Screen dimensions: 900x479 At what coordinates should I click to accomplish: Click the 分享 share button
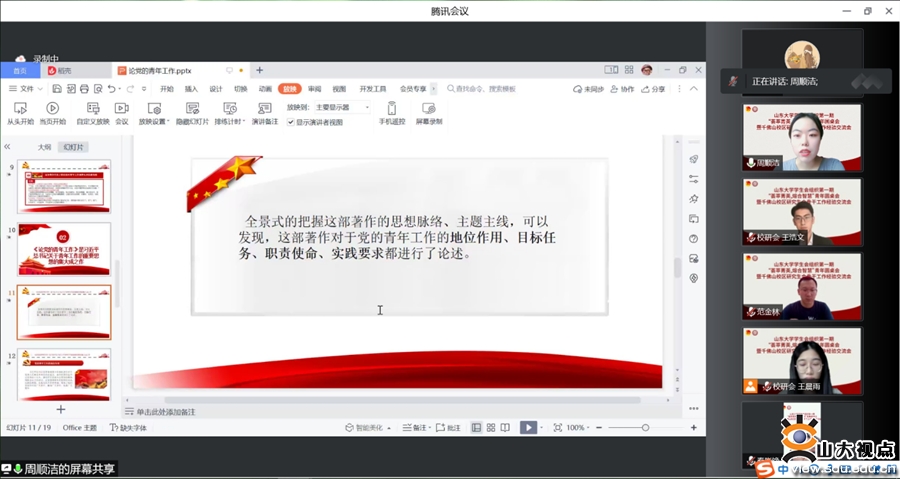pos(653,89)
